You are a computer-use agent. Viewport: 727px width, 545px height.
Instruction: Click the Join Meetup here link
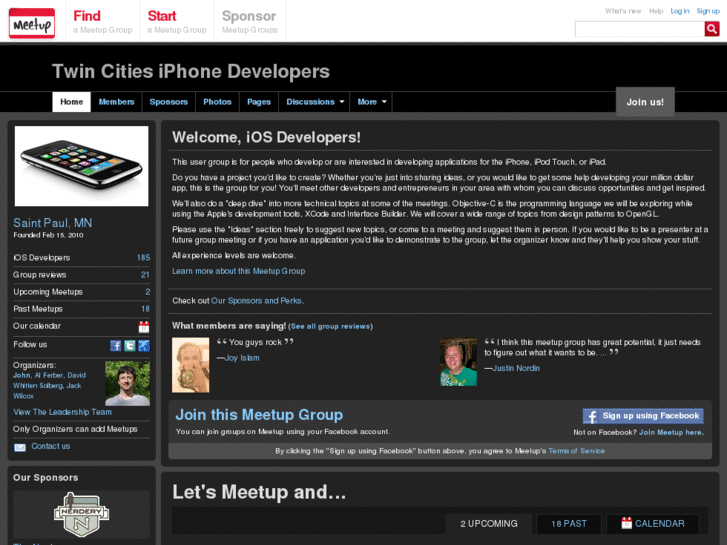point(670,432)
